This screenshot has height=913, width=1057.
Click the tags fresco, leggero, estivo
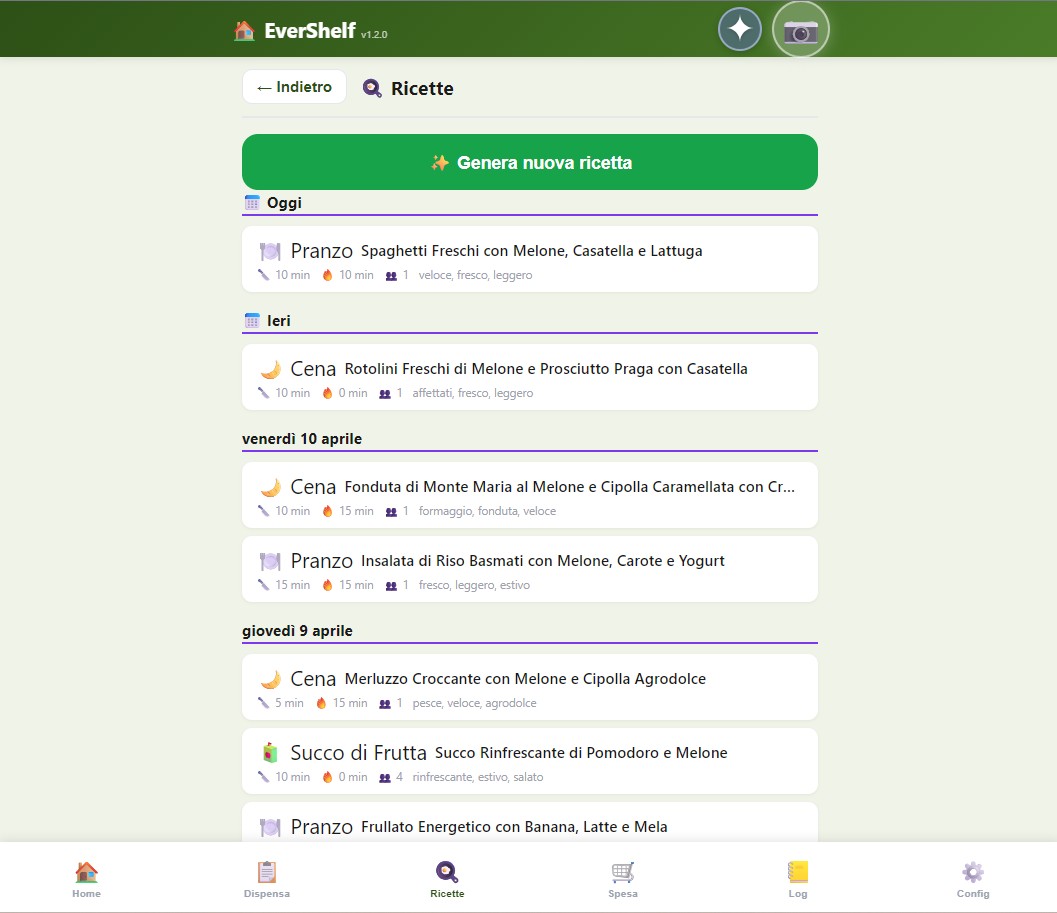click(x=474, y=585)
